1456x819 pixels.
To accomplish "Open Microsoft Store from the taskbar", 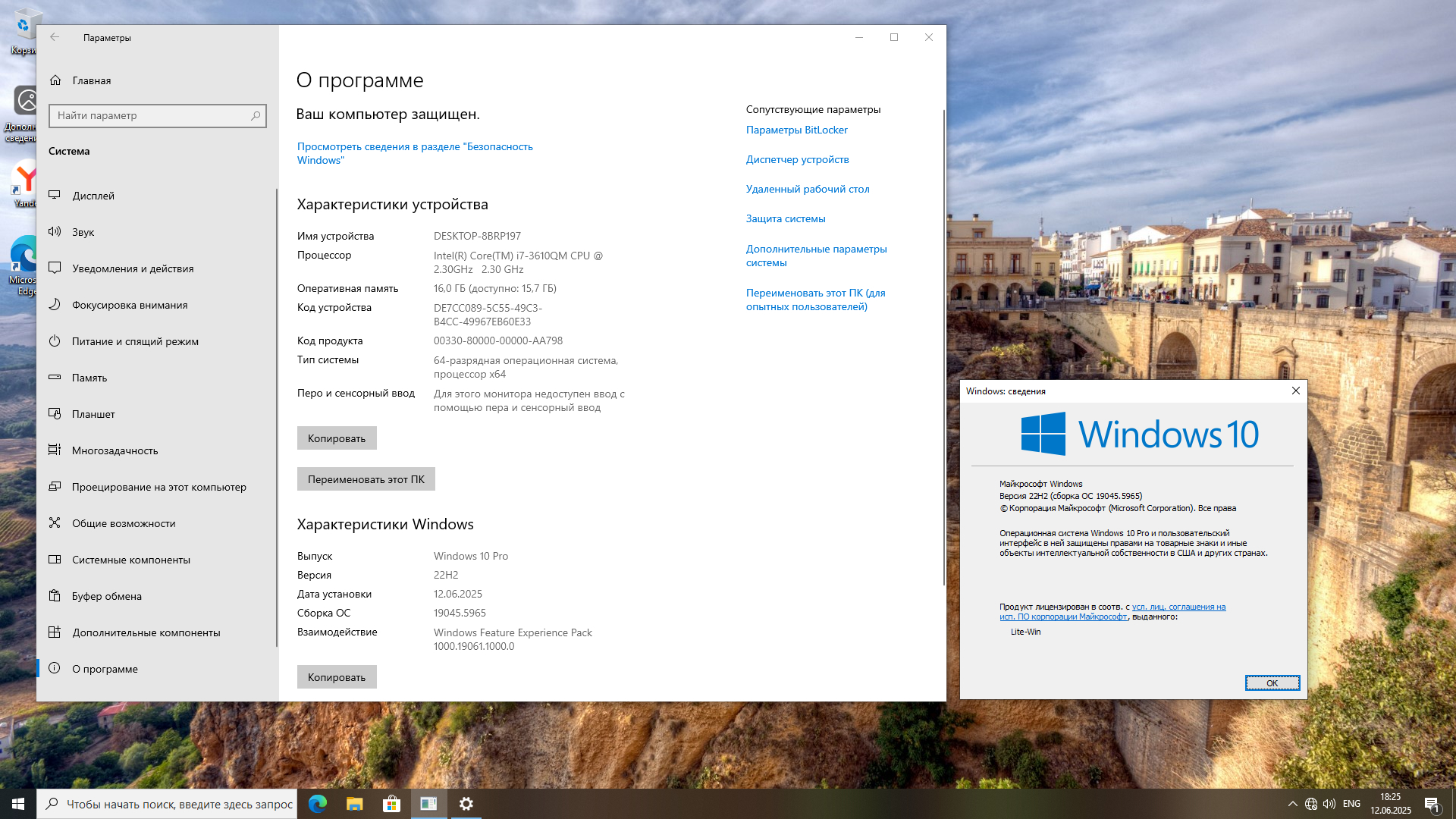I will [x=391, y=804].
